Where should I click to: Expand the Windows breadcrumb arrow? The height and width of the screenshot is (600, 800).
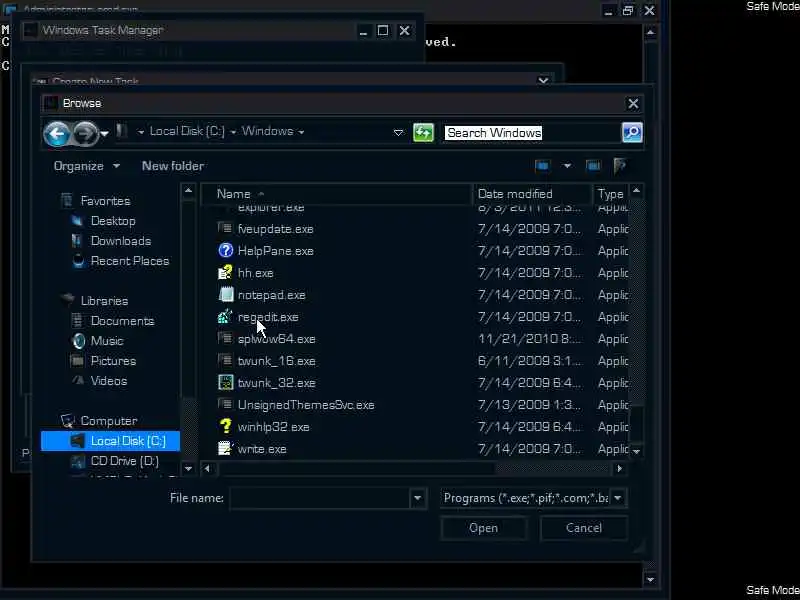click(x=302, y=132)
